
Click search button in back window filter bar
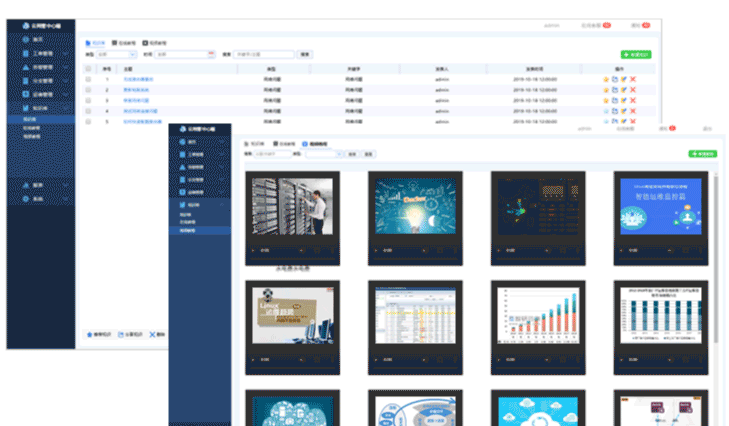click(305, 54)
